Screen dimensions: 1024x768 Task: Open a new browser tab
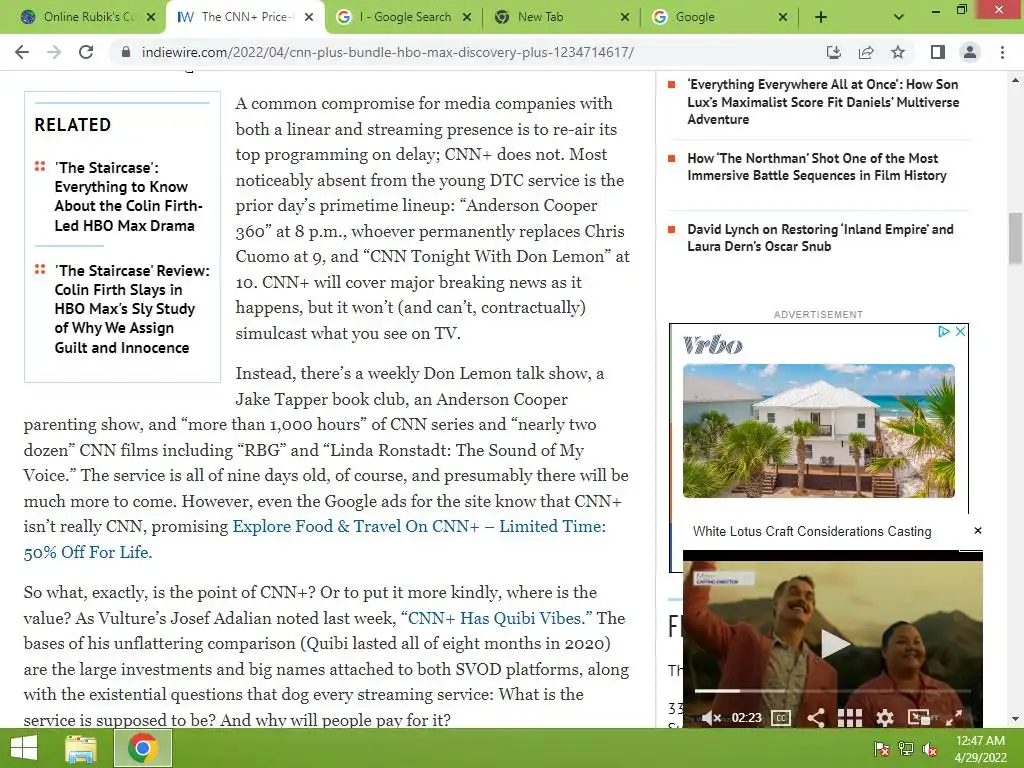pos(821,17)
